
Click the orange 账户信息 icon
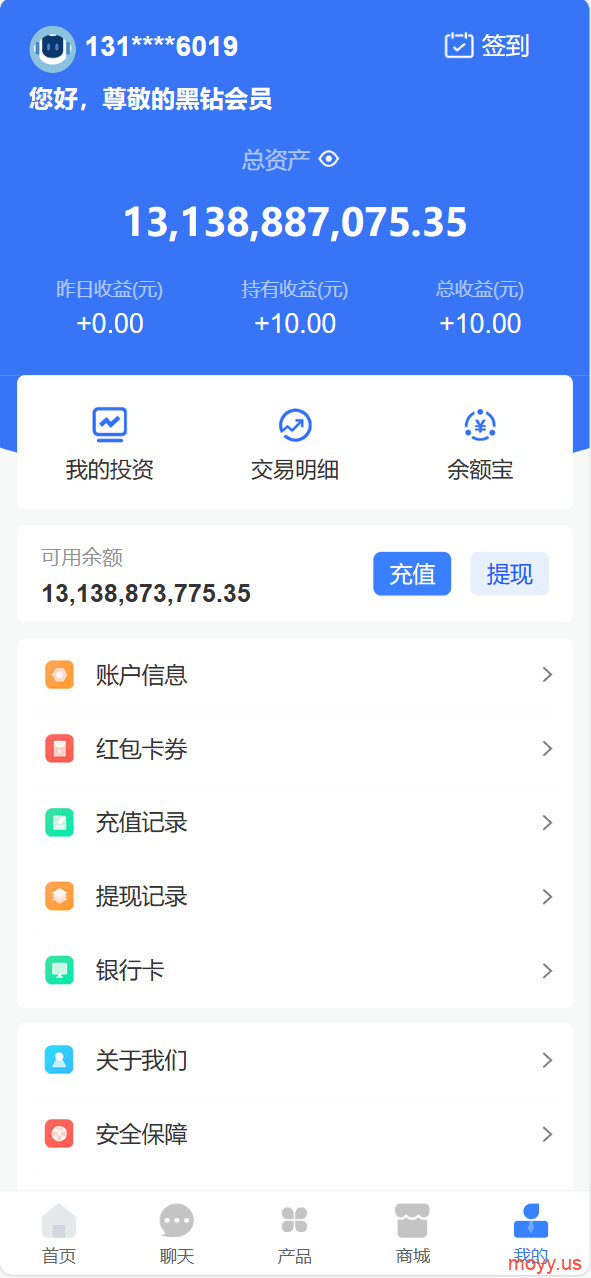pos(59,675)
